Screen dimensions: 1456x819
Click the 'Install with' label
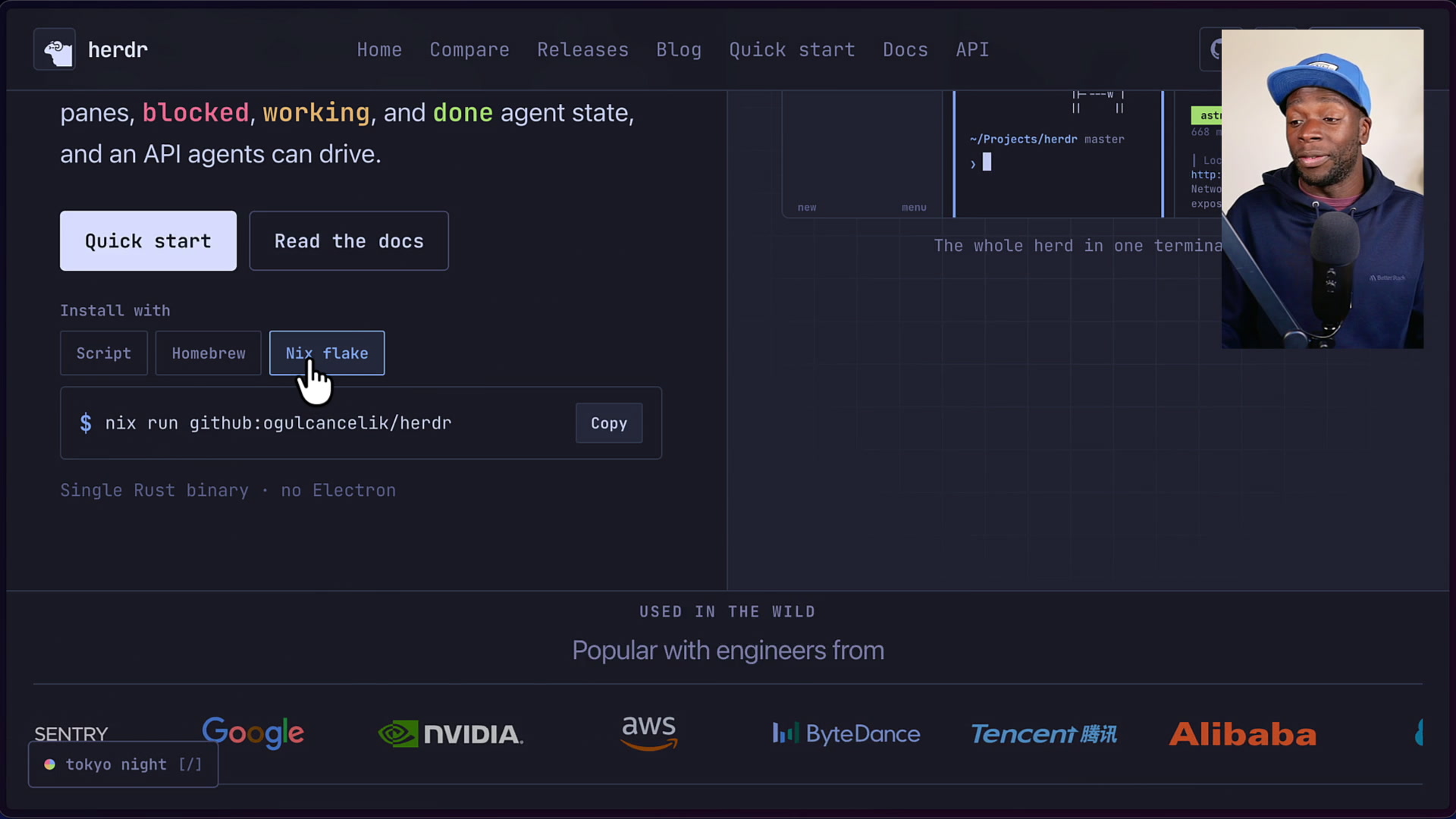point(115,311)
